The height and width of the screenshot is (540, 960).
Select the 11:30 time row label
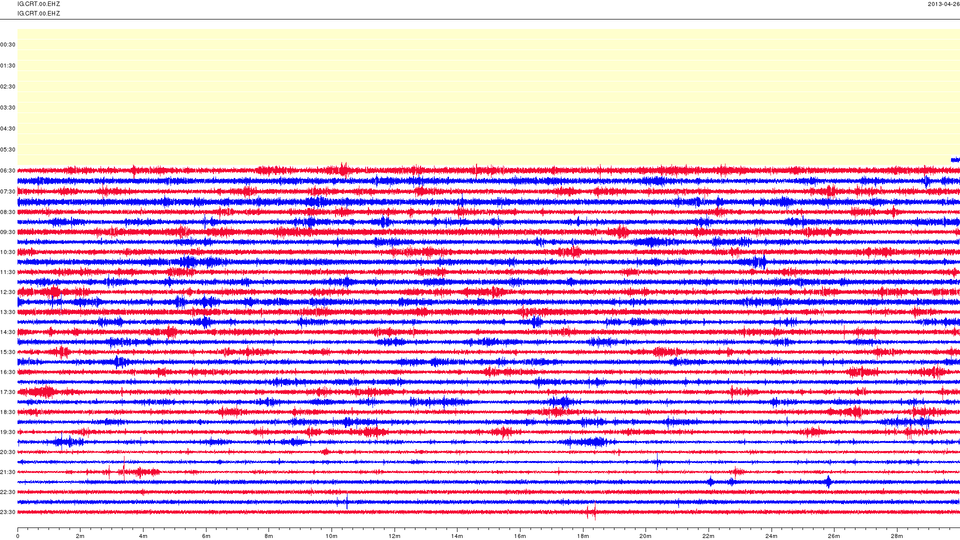pyautogui.click(x=8, y=272)
